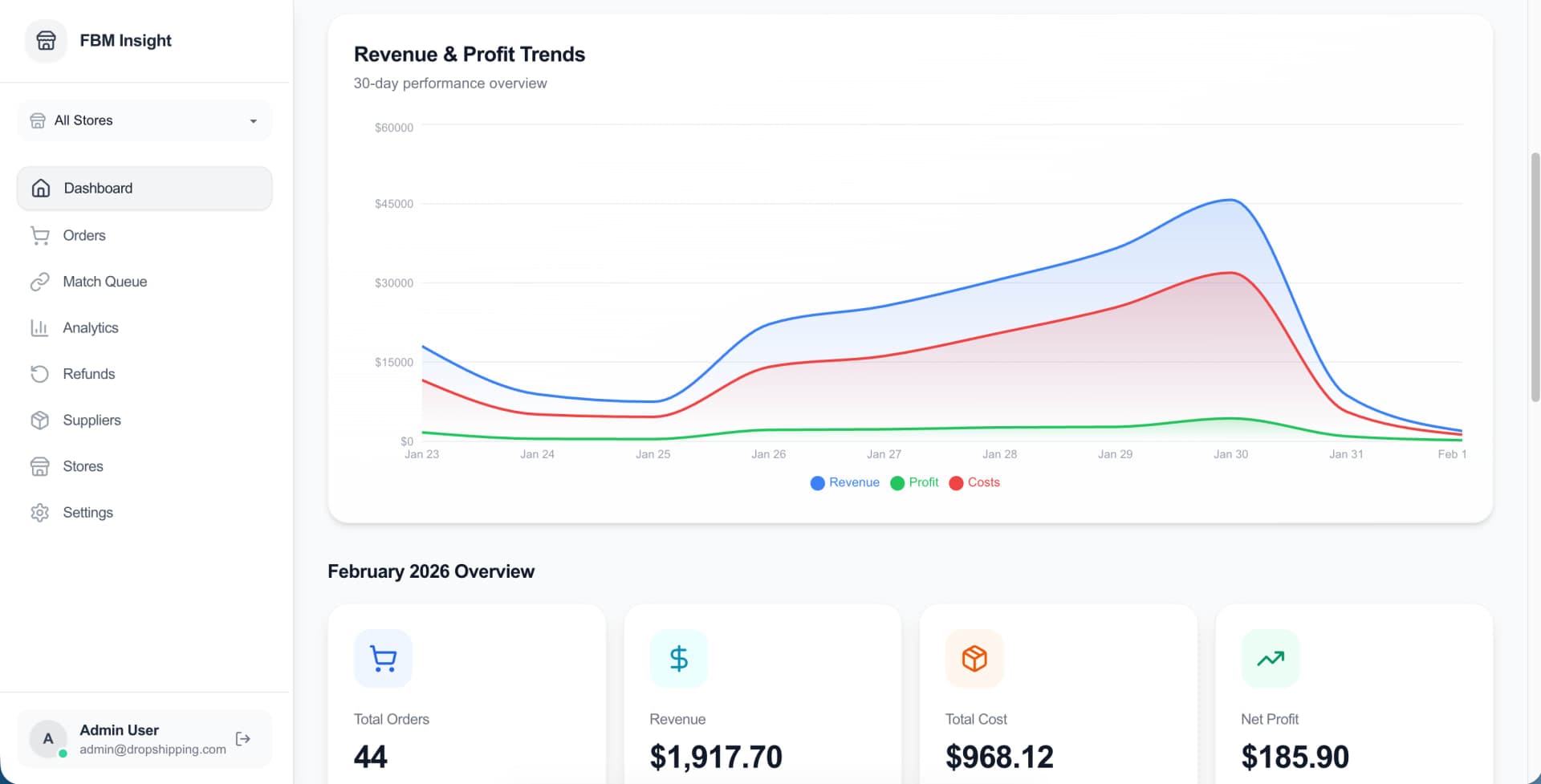The width and height of the screenshot is (1541, 784).
Task: Click the trending arrow icon on Net Profit card
Action: (x=1271, y=659)
